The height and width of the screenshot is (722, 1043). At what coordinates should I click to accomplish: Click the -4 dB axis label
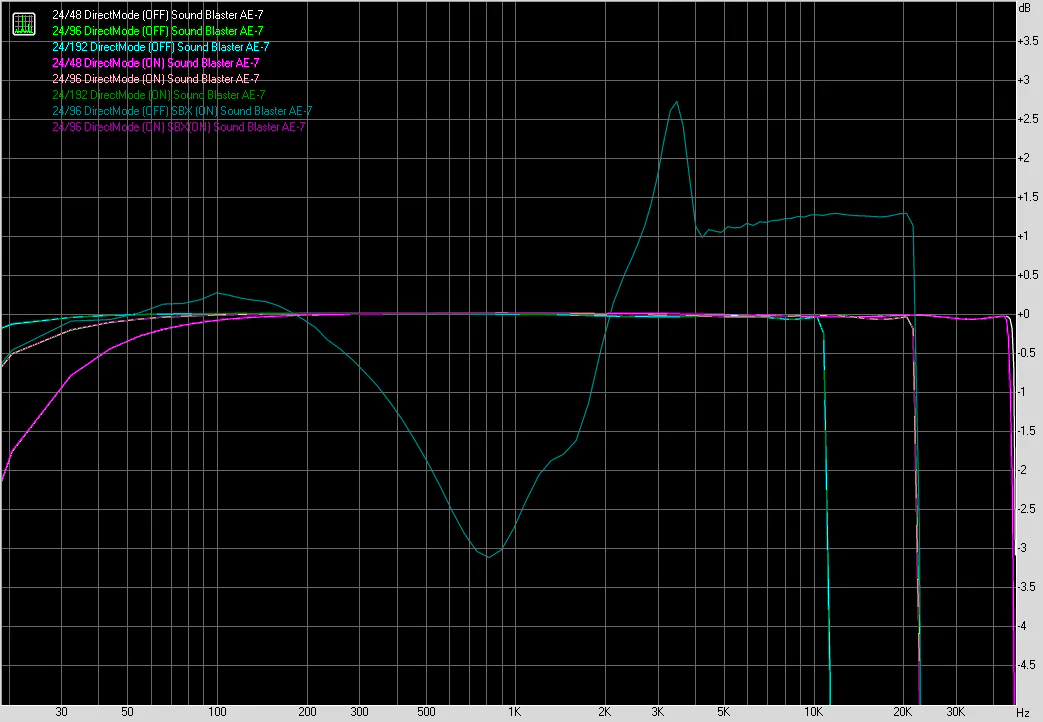[1022, 626]
